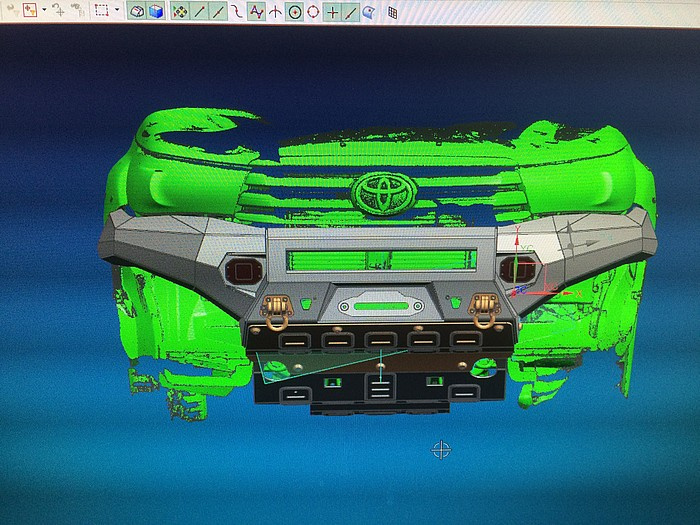Image resolution: width=700 pixels, height=525 pixels.
Task: Open the dropdown arrow beside the selection filter icon
Action: click(44, 10)
